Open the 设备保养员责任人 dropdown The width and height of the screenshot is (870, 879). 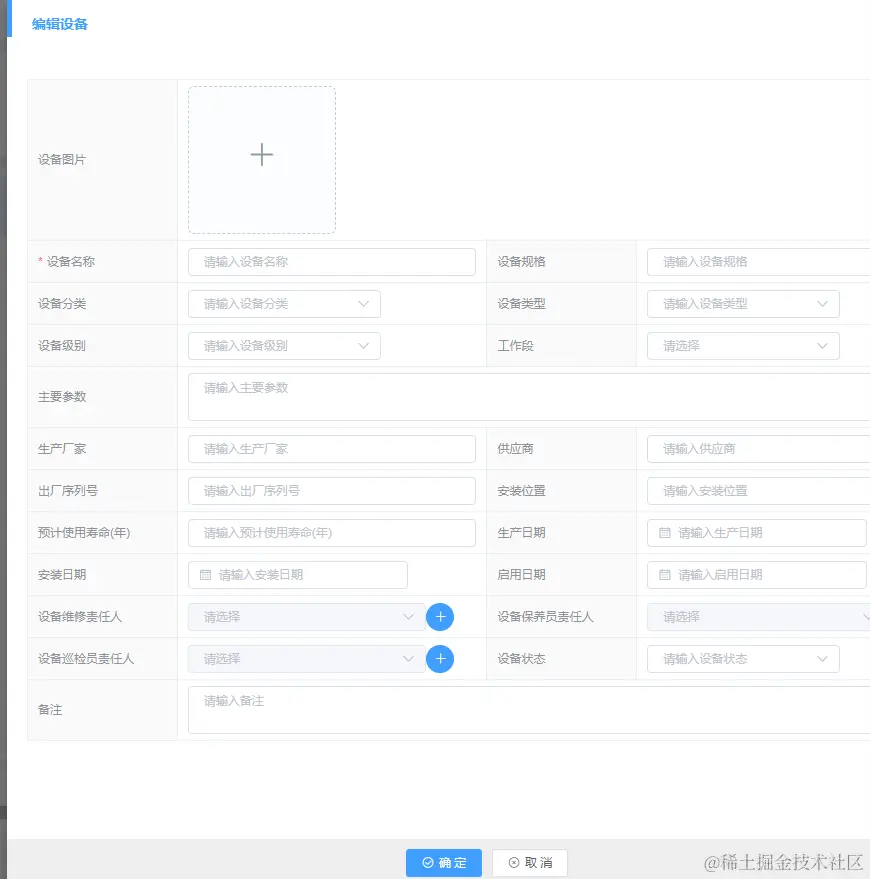click(758, 617)
